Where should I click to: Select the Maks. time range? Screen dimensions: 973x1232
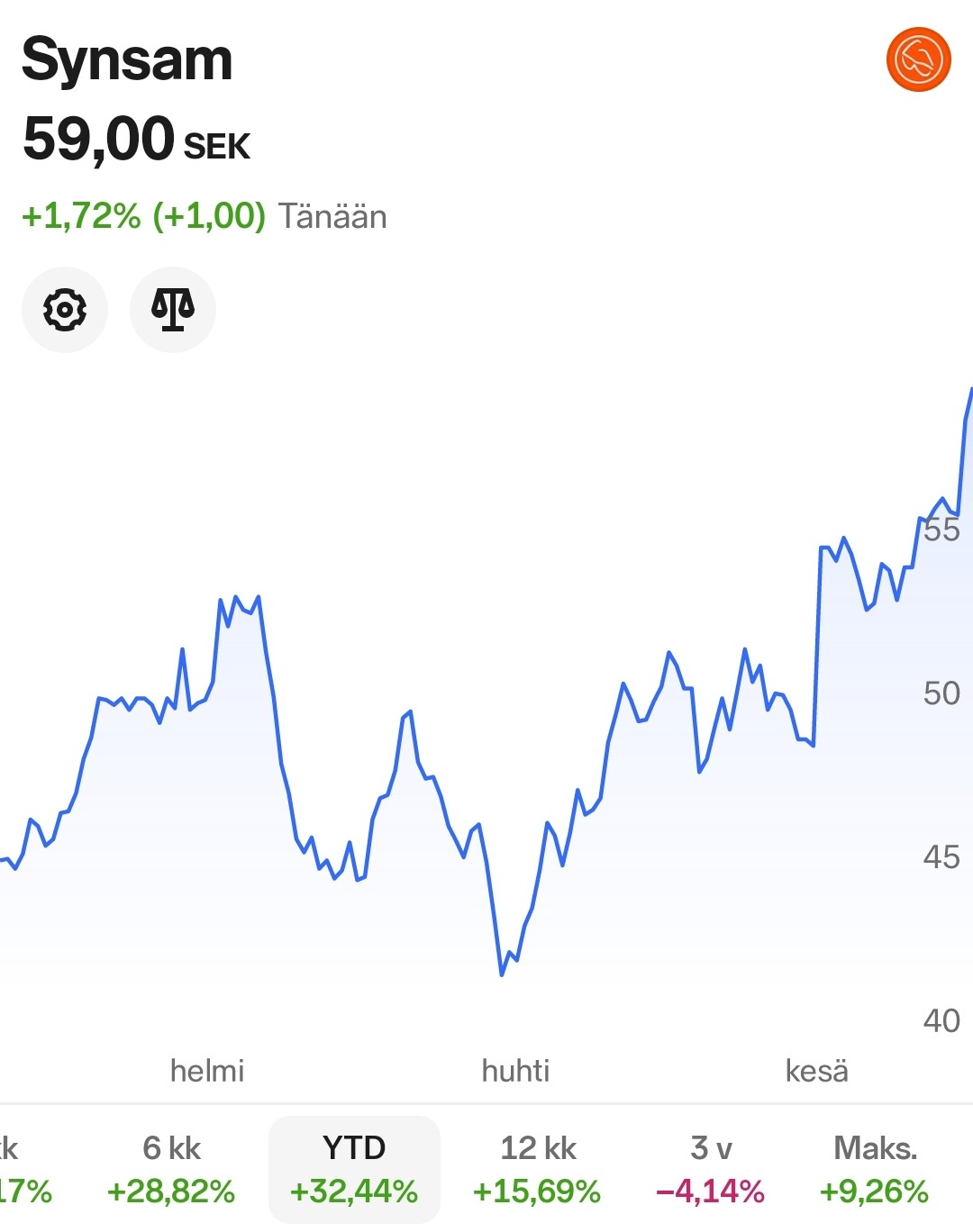(x=875, y=1169)
